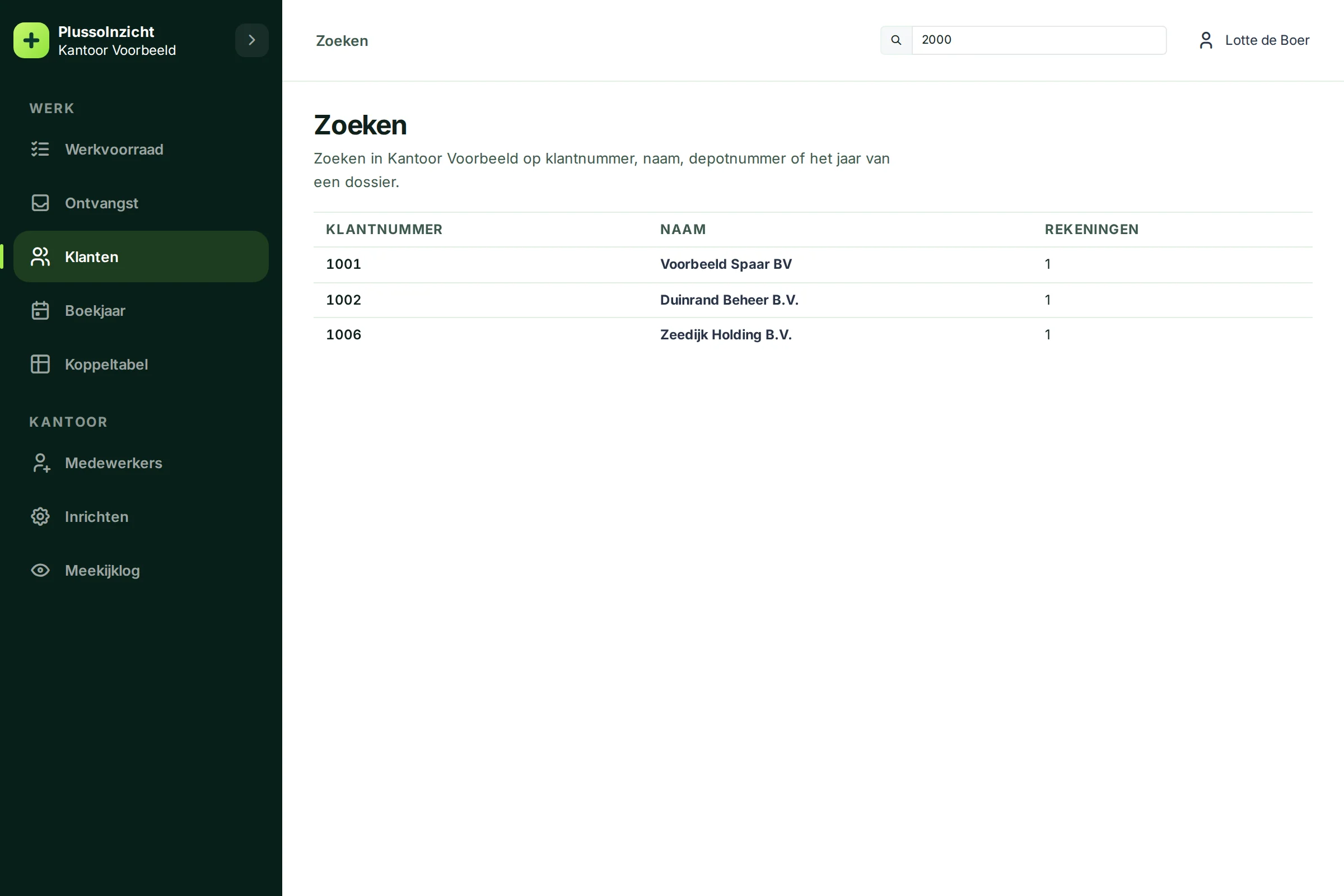
Task: Open Koppeltabel from the sidebar
Action: click(x=141, y=364)
